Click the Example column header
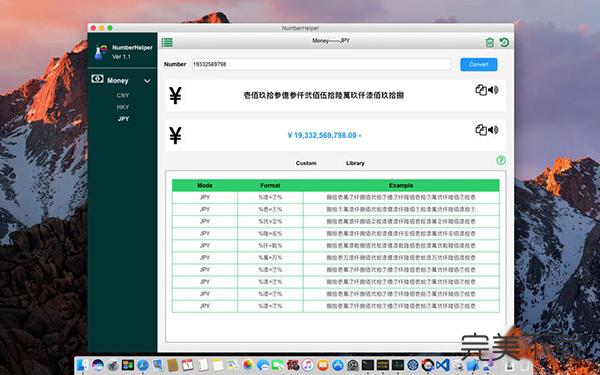This screenshot has width=600, height=375. click(401, 185)
